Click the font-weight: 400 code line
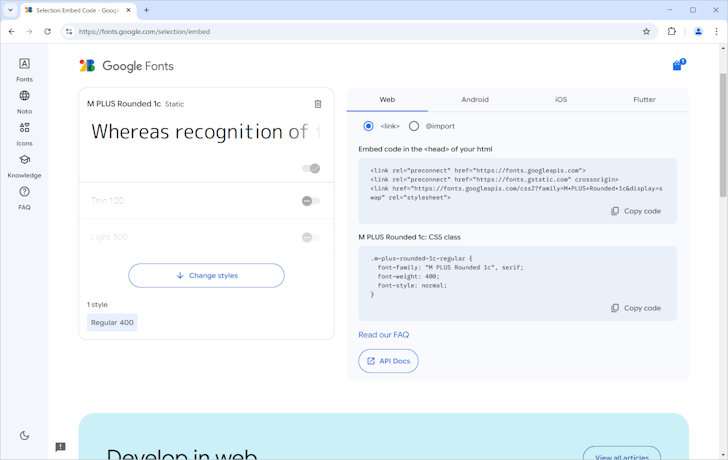 click(x=409, y=277)
